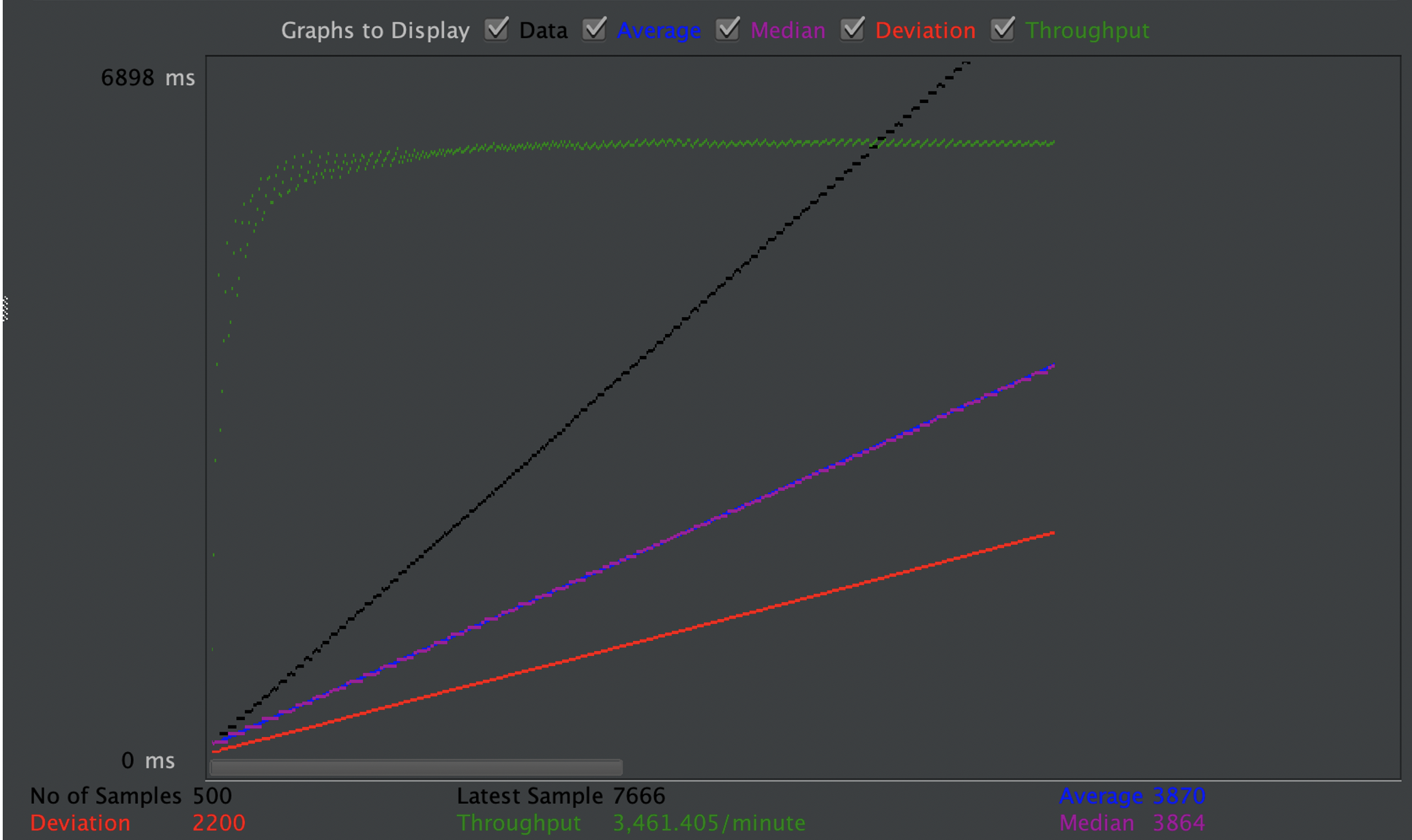Click the purple Median label at top
This screenshot has height=840, width=1412.
787,31
